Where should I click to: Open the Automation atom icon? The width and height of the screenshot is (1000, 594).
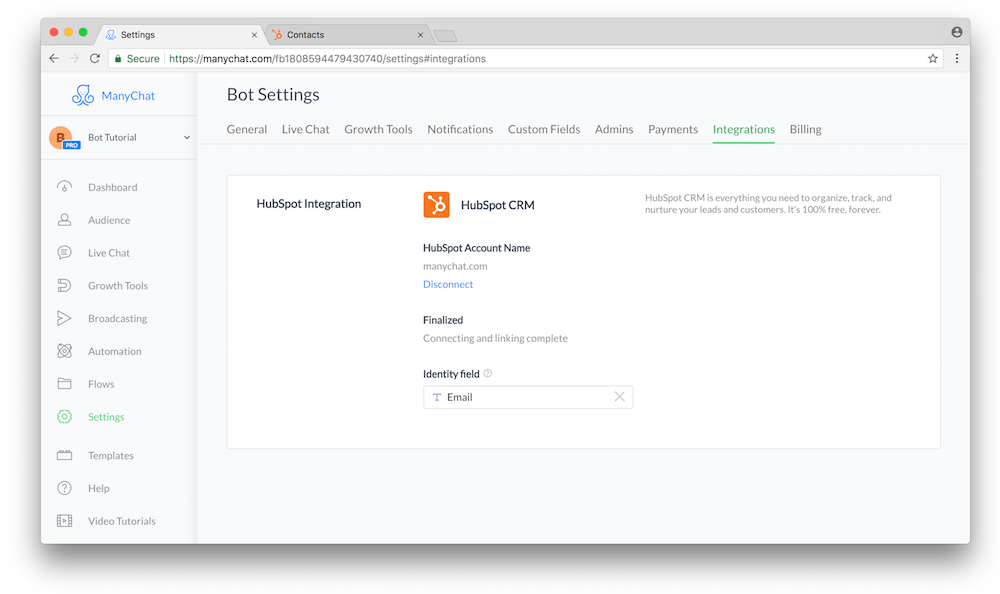(64, 351)
